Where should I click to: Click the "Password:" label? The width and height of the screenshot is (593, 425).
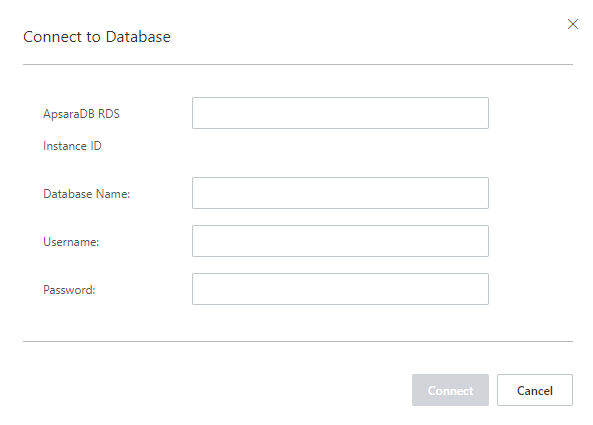(69, 290)
